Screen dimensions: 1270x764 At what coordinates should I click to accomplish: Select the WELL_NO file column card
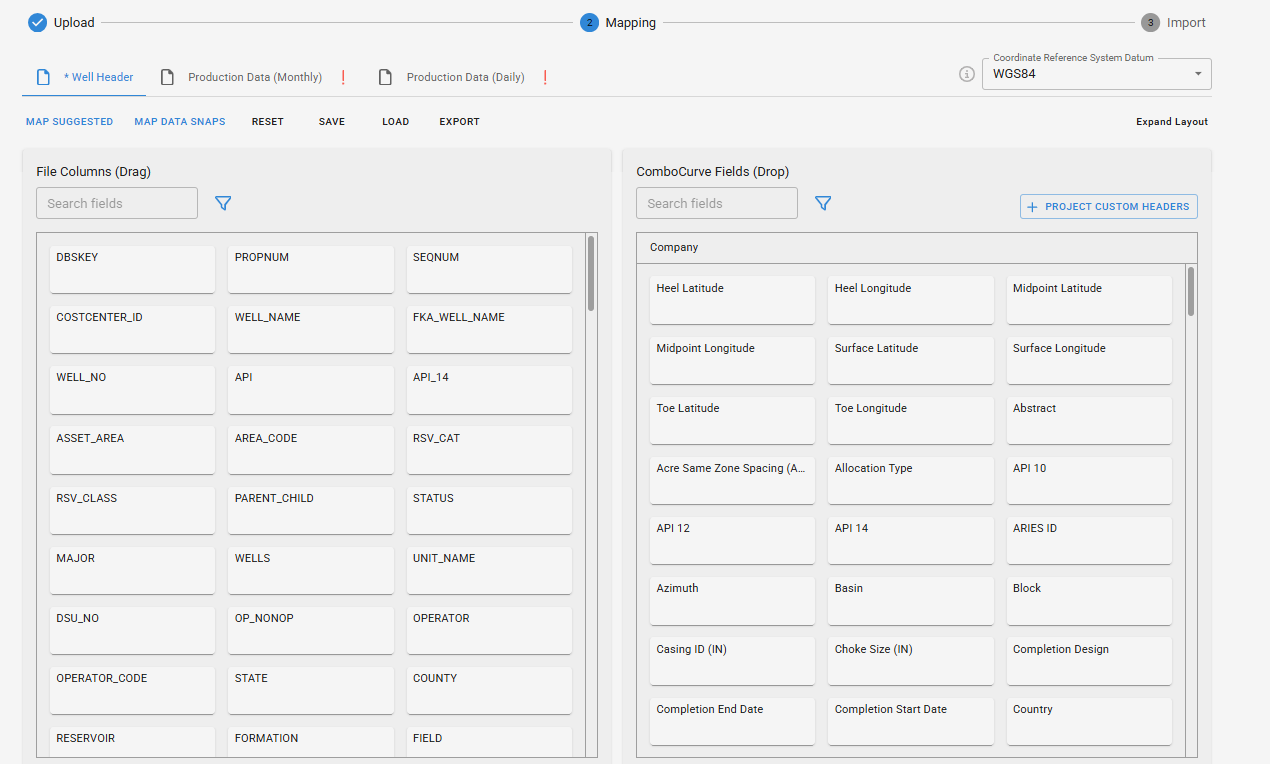point(132,390)
